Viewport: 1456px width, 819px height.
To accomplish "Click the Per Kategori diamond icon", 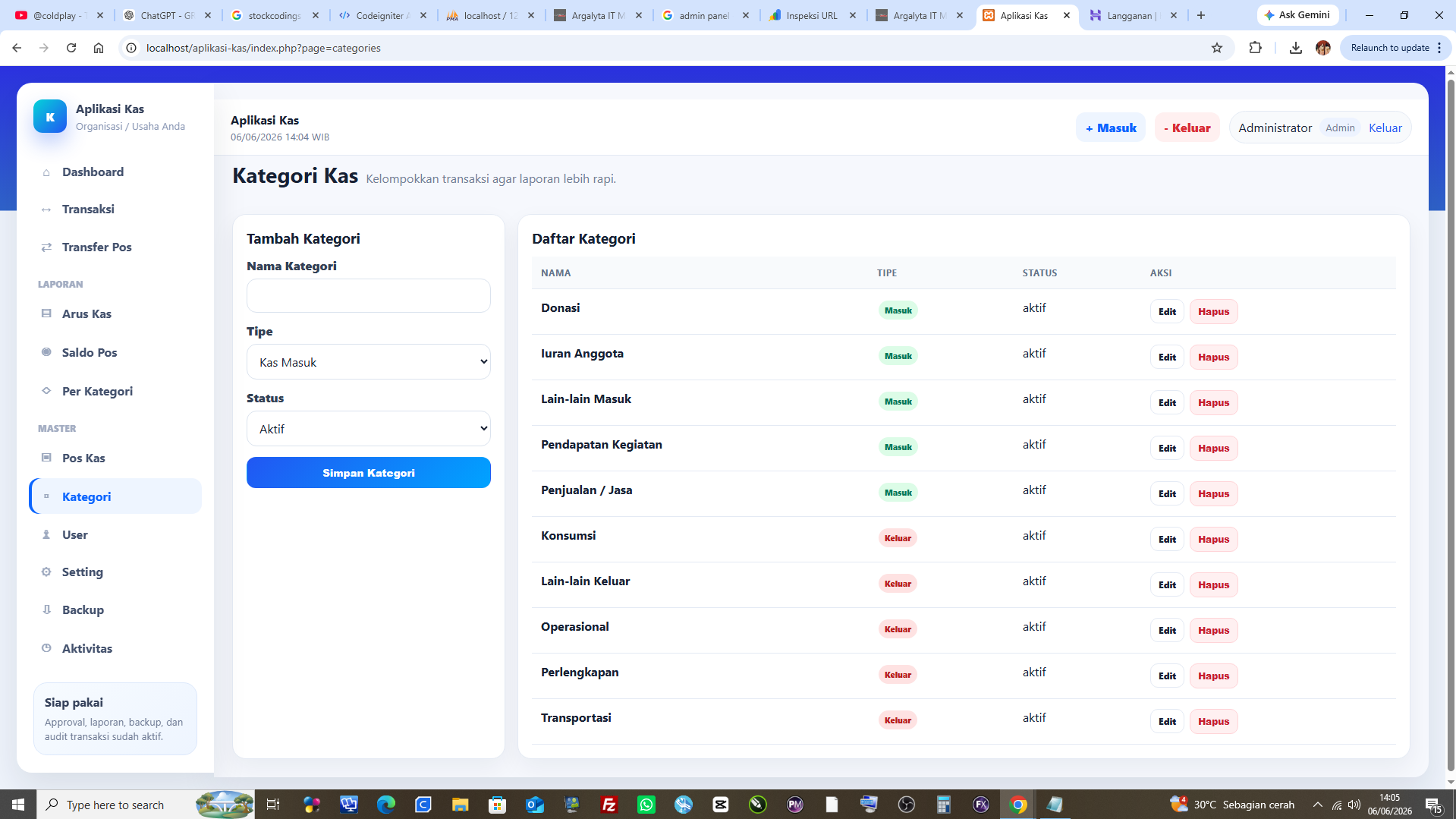I will [x=46, y=391].
